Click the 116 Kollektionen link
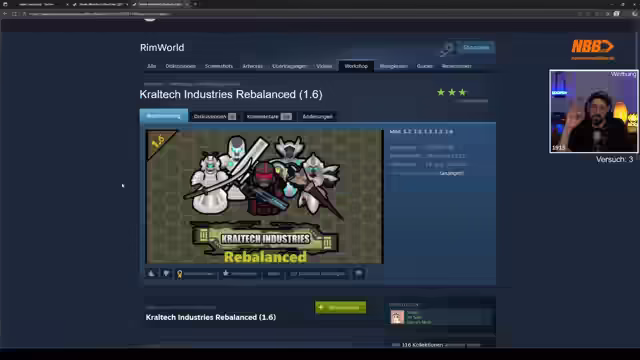The image size is (640, 360). tap(422, 345)
